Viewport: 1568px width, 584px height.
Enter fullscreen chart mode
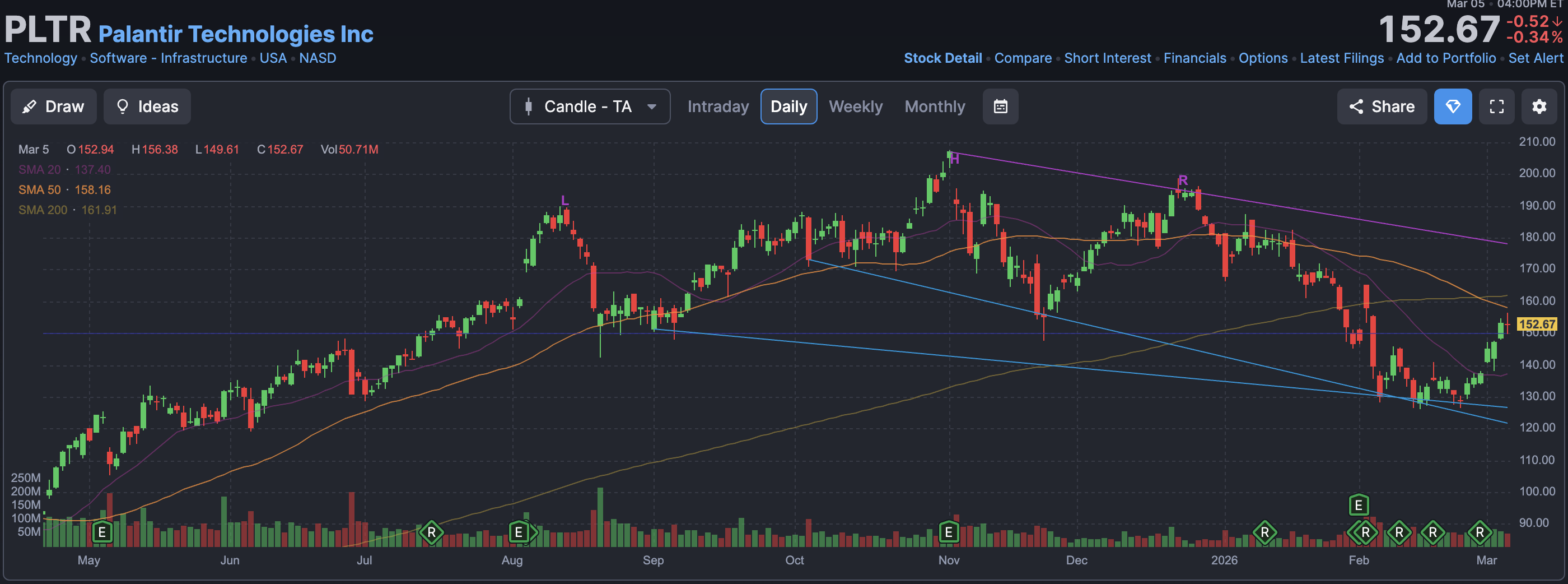pos(1497,106)
